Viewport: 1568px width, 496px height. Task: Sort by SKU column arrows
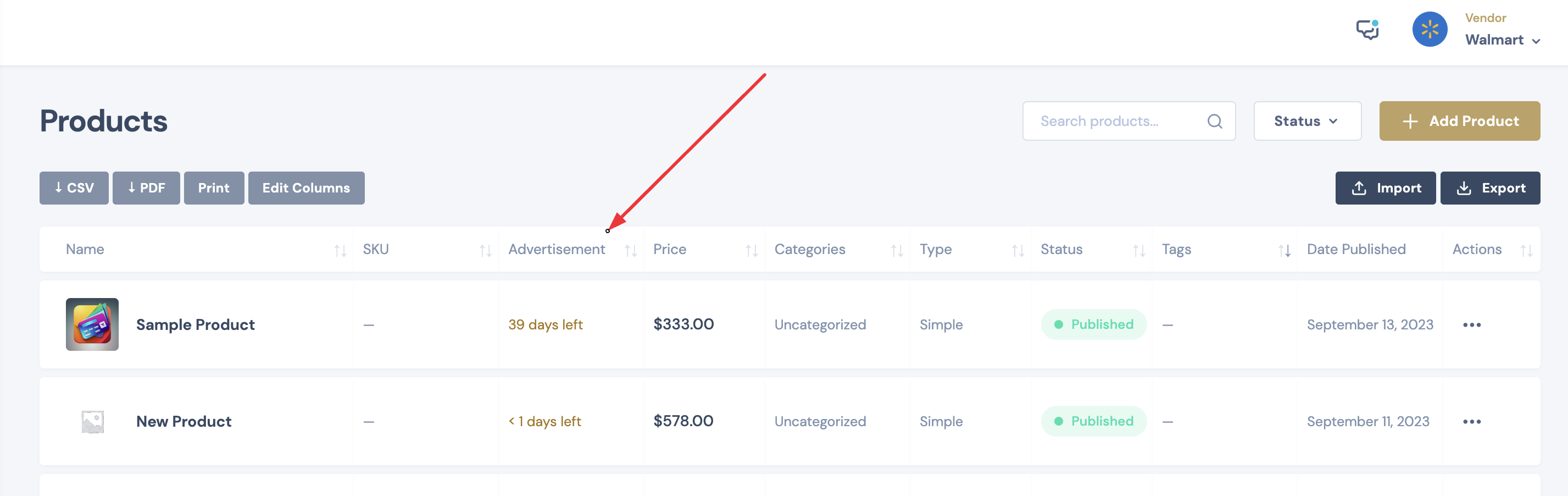(x=485, y=250)
